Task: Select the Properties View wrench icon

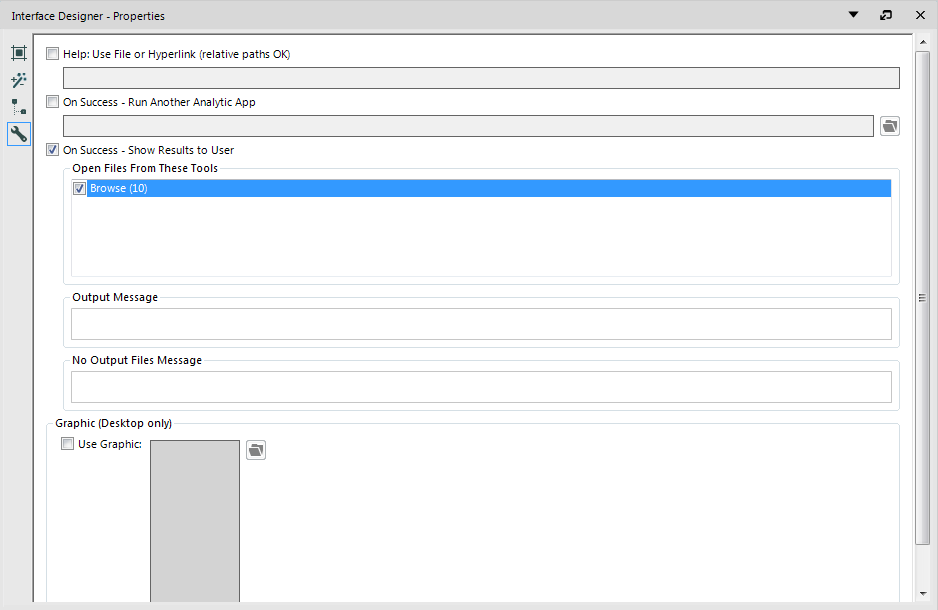Action: [18, 133]
